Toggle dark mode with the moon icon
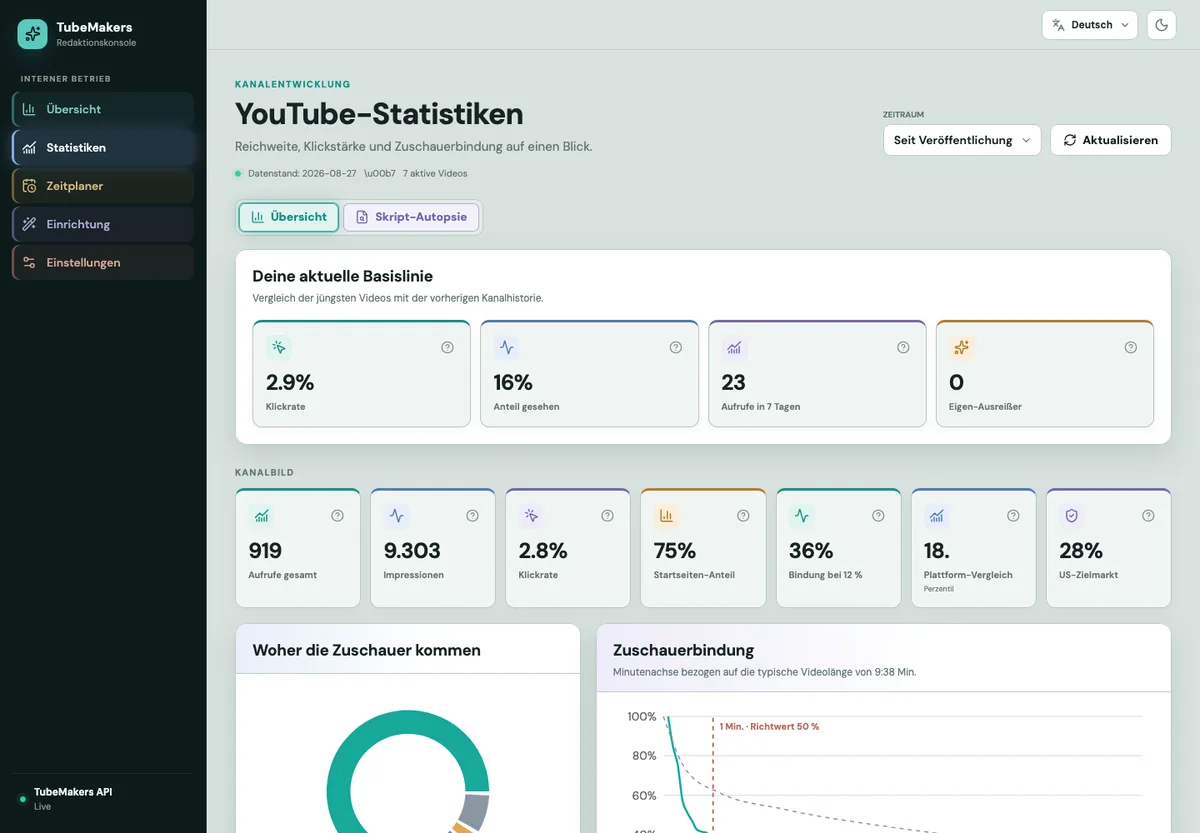 point(1162,25)
